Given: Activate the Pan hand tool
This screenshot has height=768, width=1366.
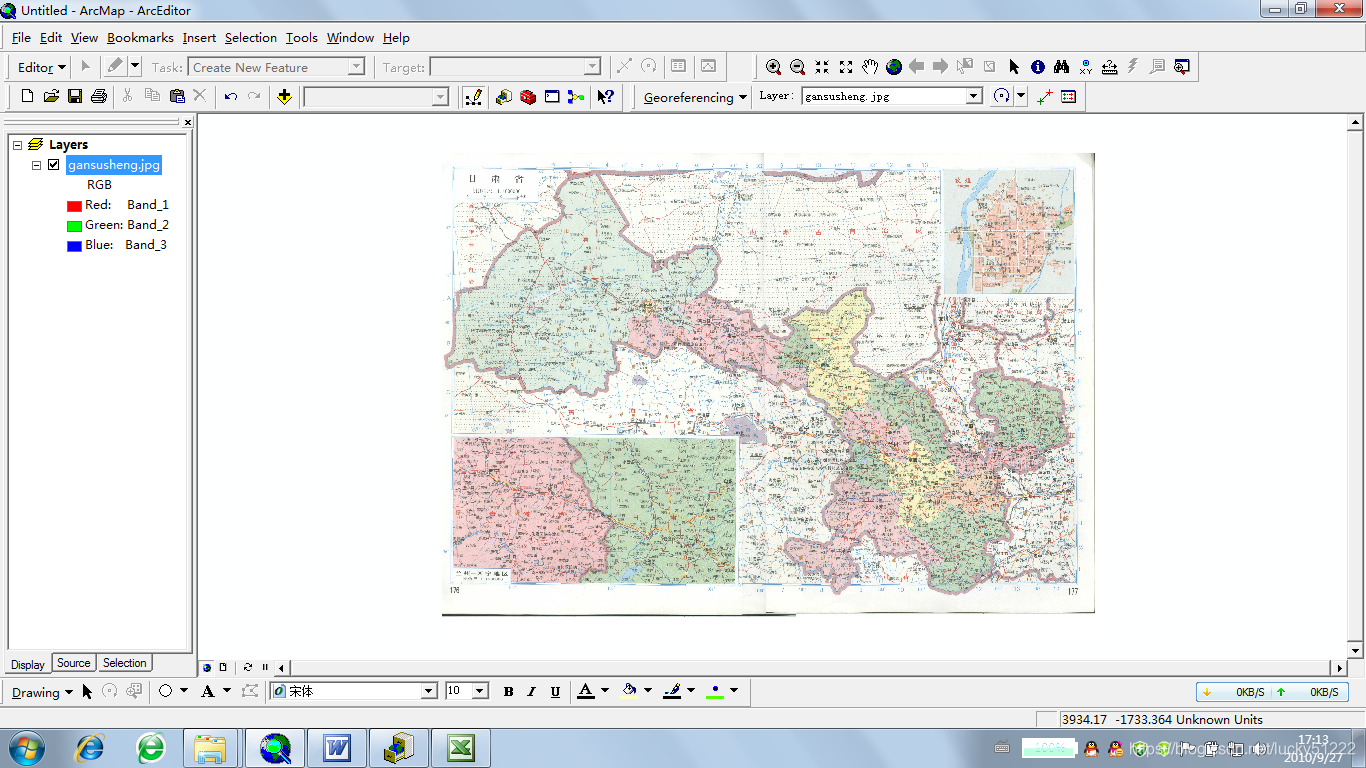Looking at the screenshot, I should click(870, 67).
